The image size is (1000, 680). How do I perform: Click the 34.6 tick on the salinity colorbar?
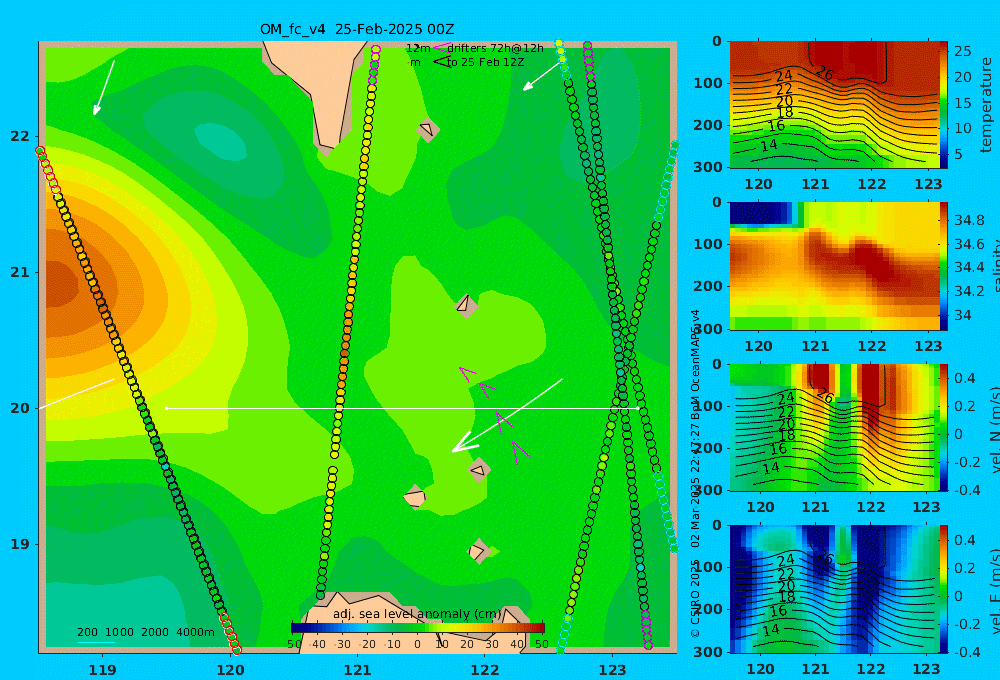pyautogui.click(x=969, y=244)
